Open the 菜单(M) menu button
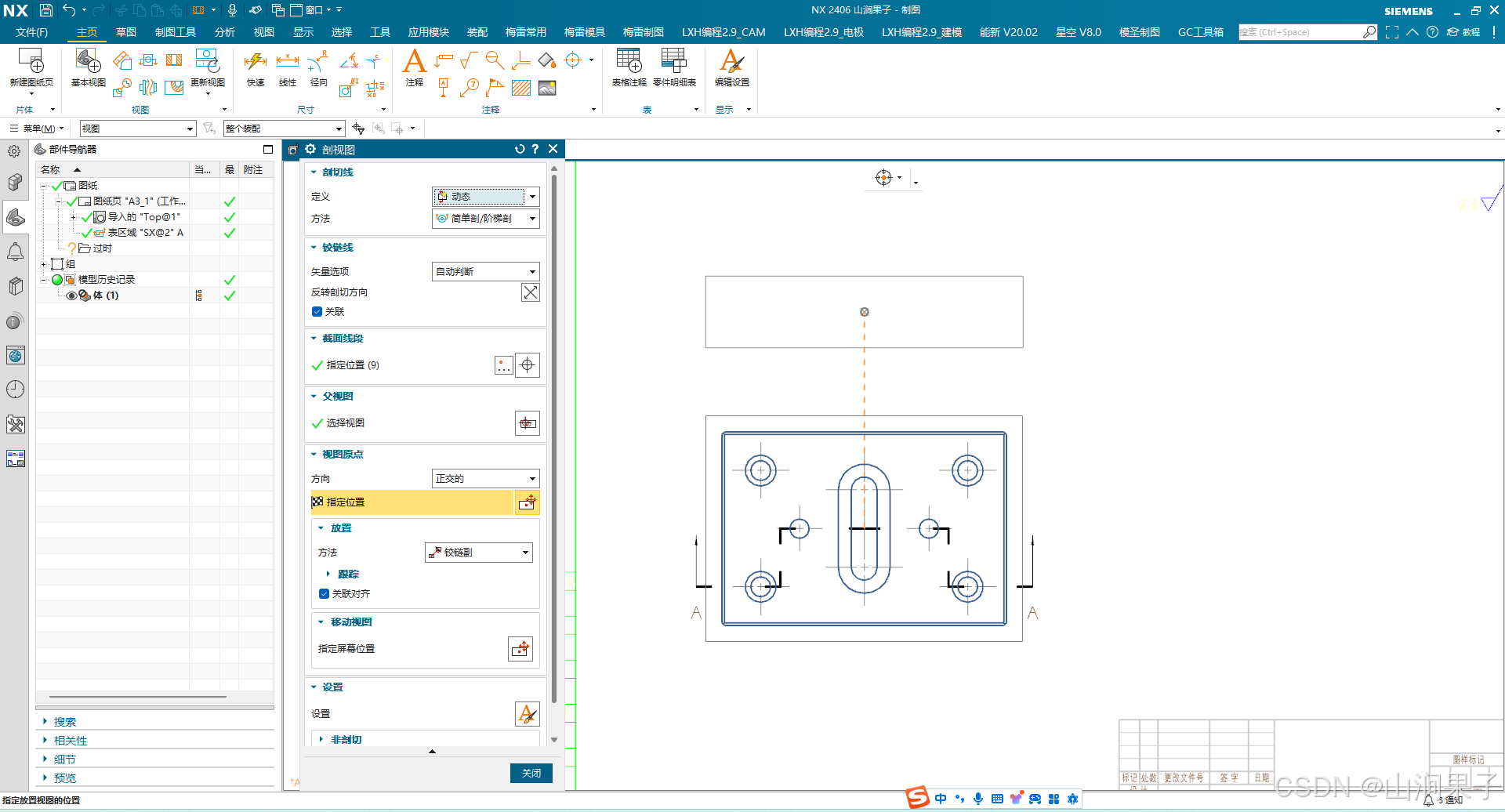1505x812 pixels. [37, 129]
